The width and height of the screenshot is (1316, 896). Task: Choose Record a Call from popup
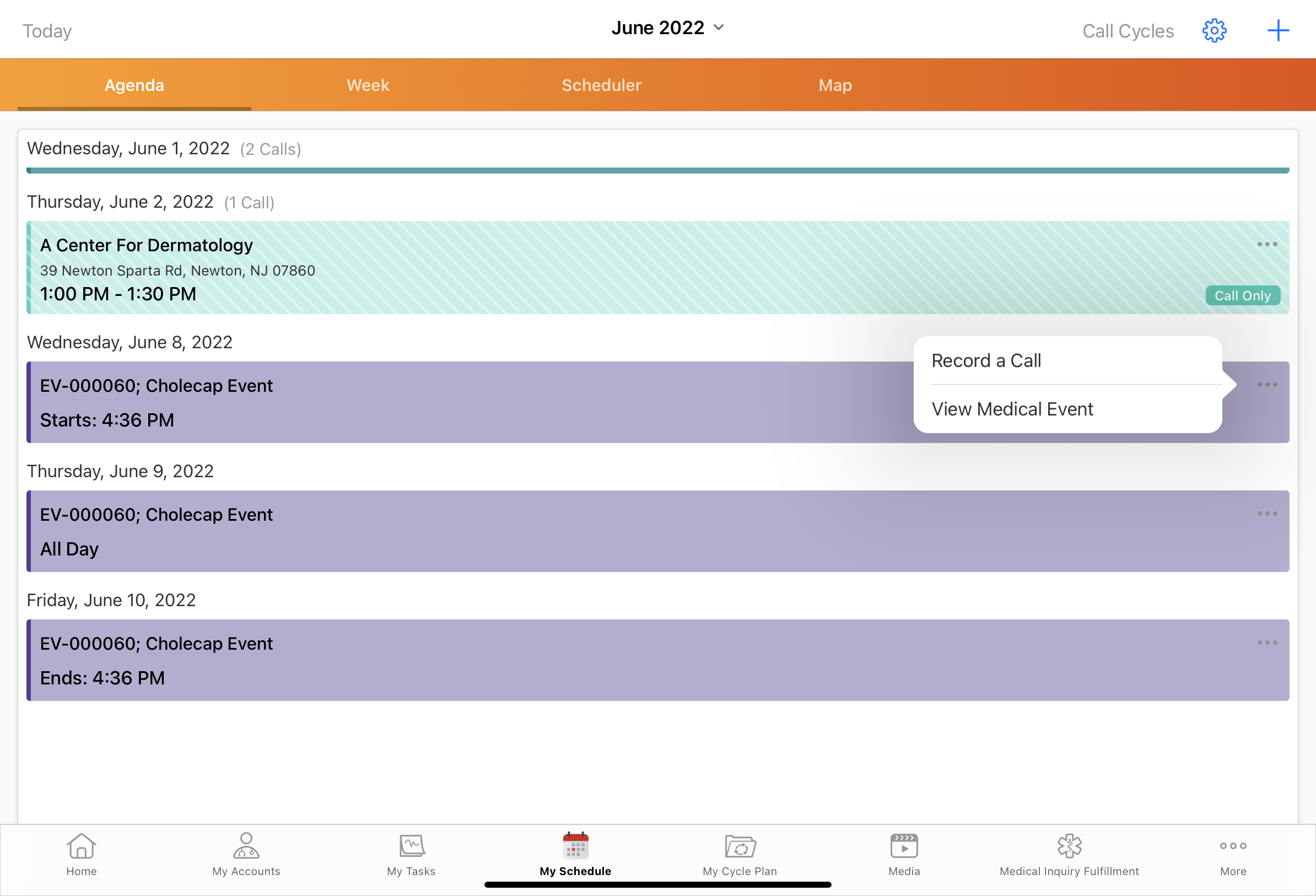coord(986,361)
